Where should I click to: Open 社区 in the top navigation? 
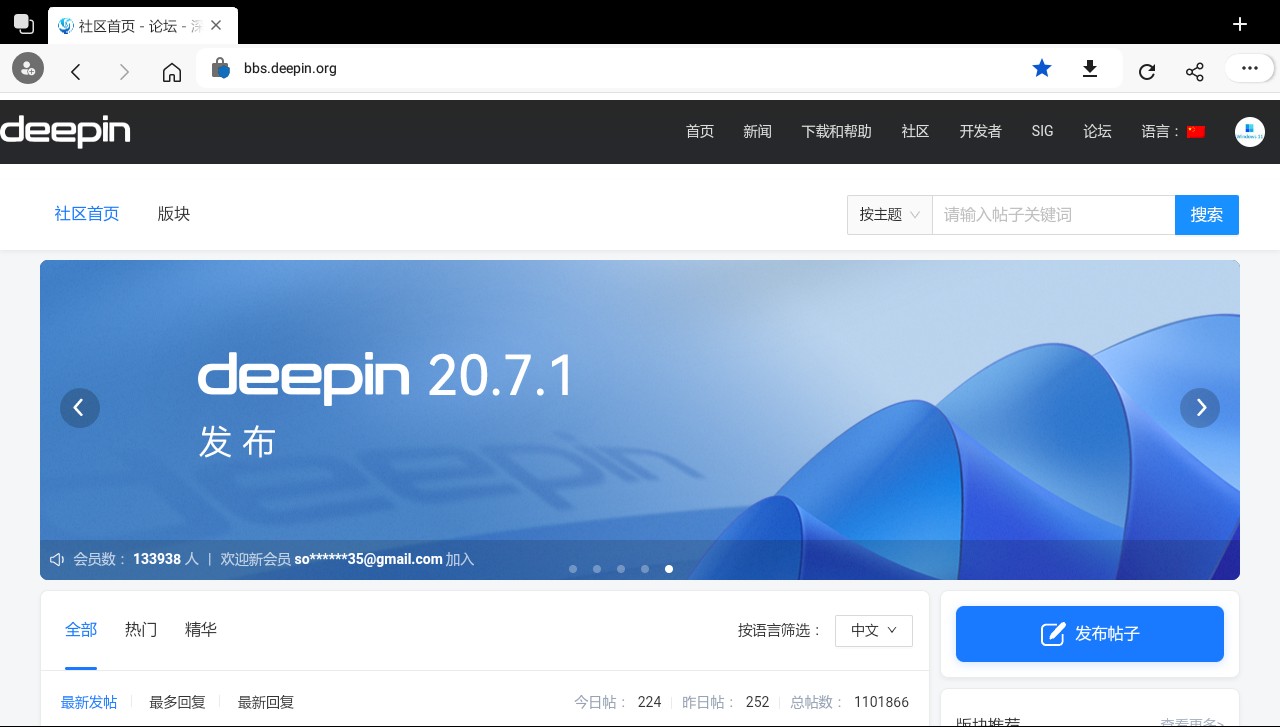point(916,131)
